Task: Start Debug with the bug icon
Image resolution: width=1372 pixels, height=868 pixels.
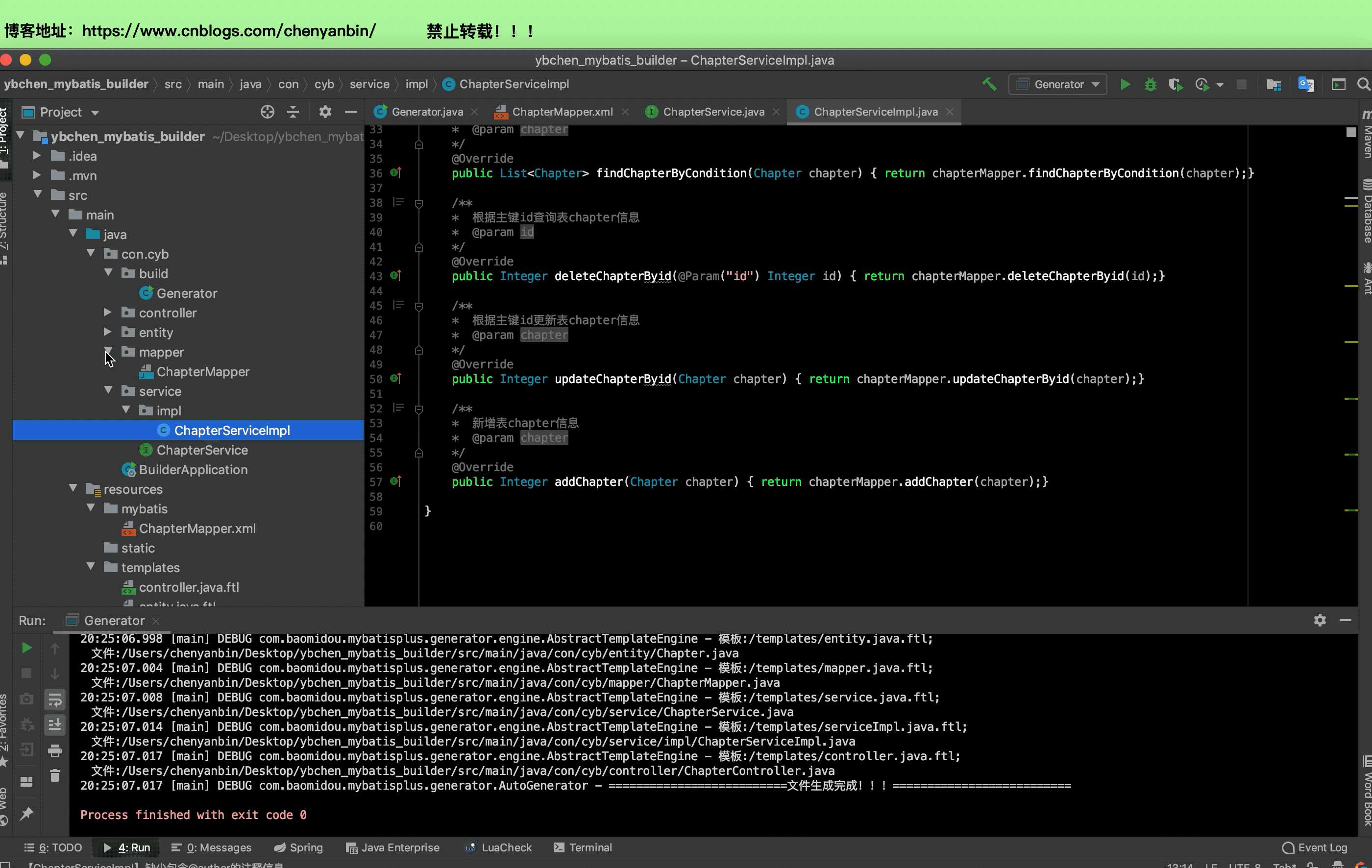Action: point(1151,84)
